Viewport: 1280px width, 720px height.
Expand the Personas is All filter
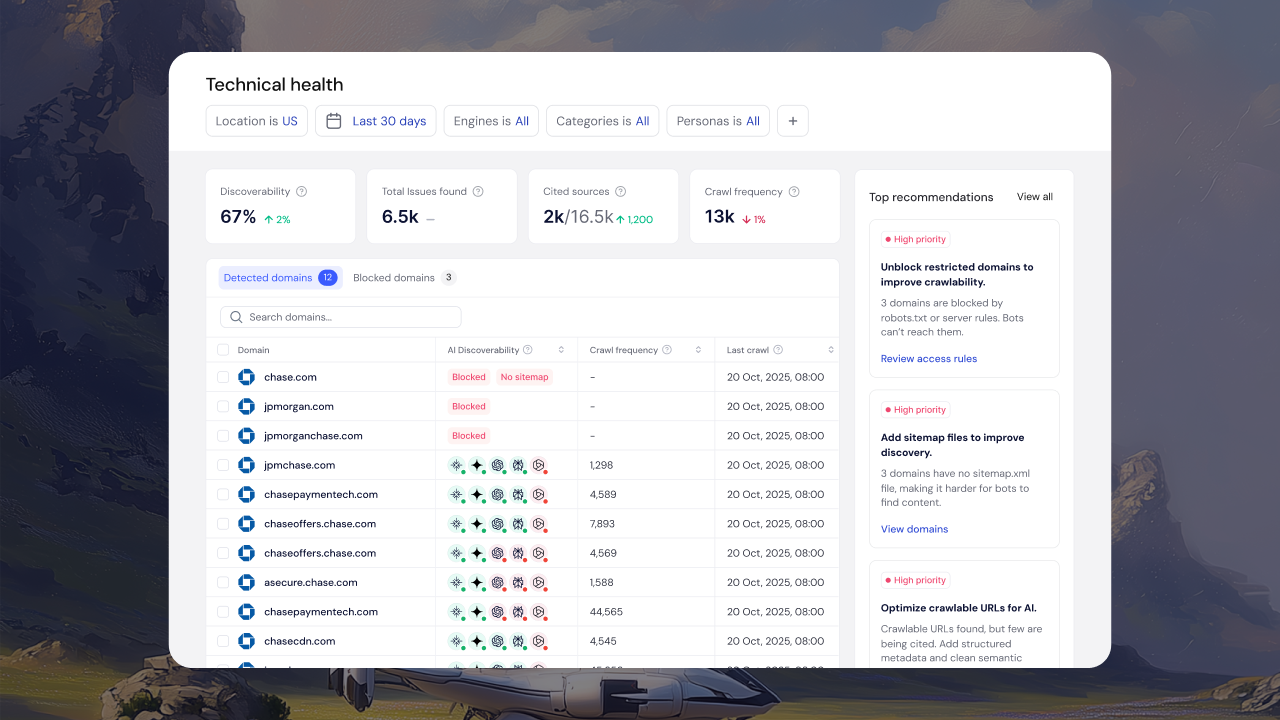click(718, 121)
